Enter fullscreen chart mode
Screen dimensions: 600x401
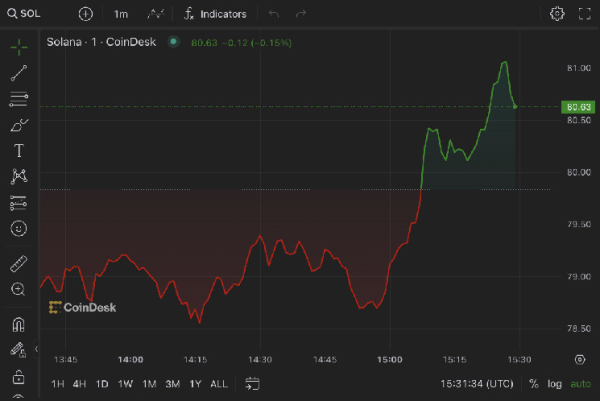(x=584, y=14)
